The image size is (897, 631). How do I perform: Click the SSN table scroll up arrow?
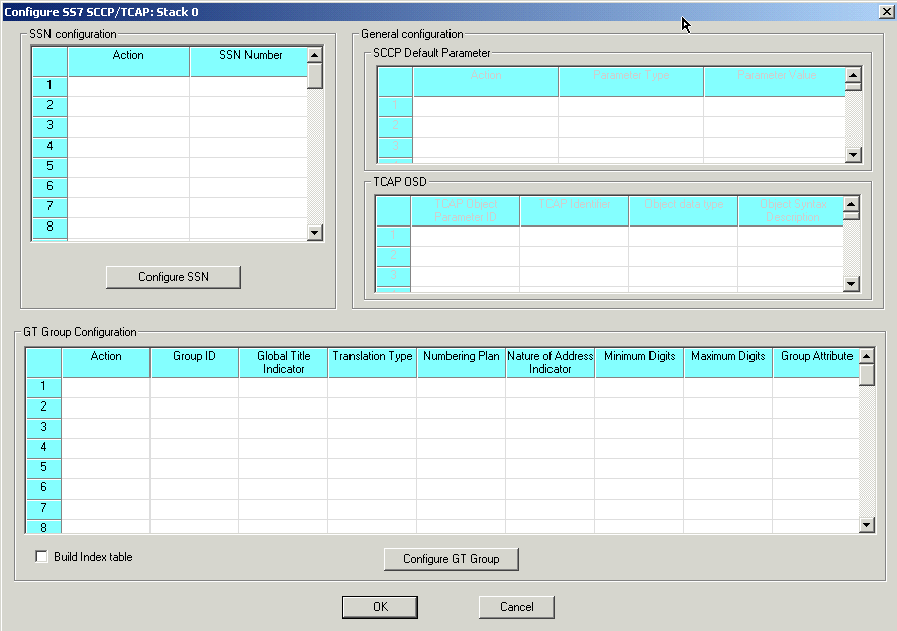point(315,56)
